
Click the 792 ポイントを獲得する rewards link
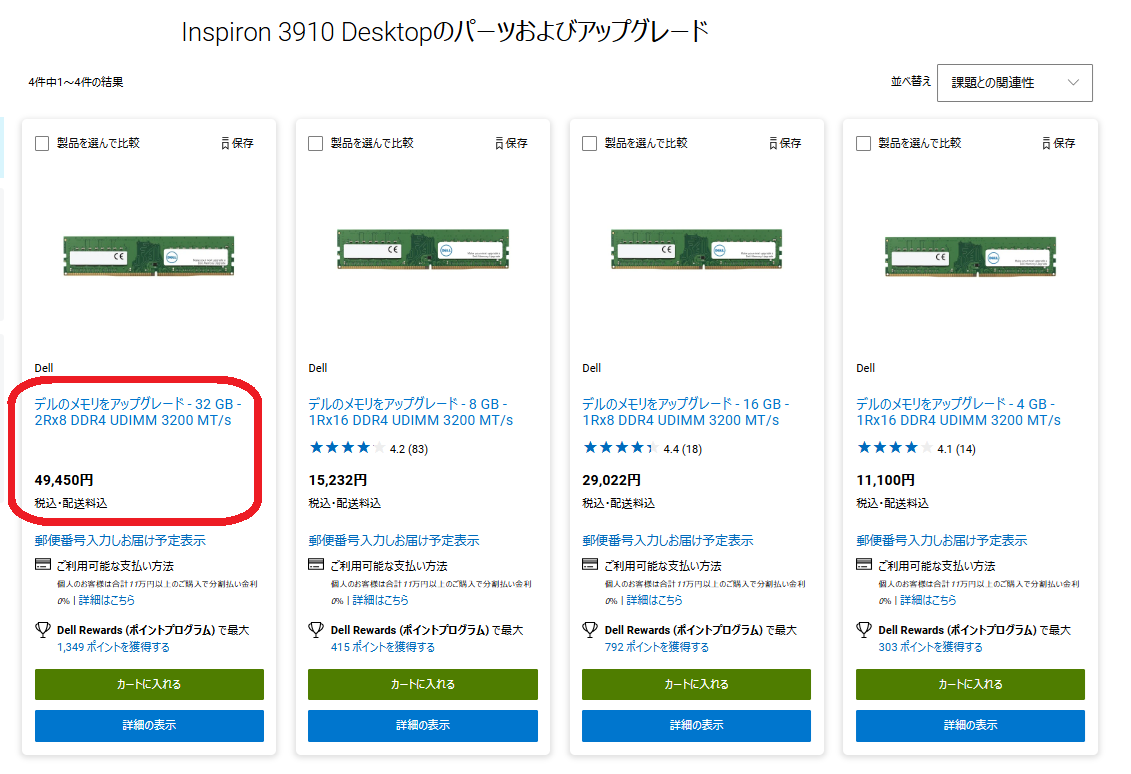pyautogui.click(x=657, y=647)
